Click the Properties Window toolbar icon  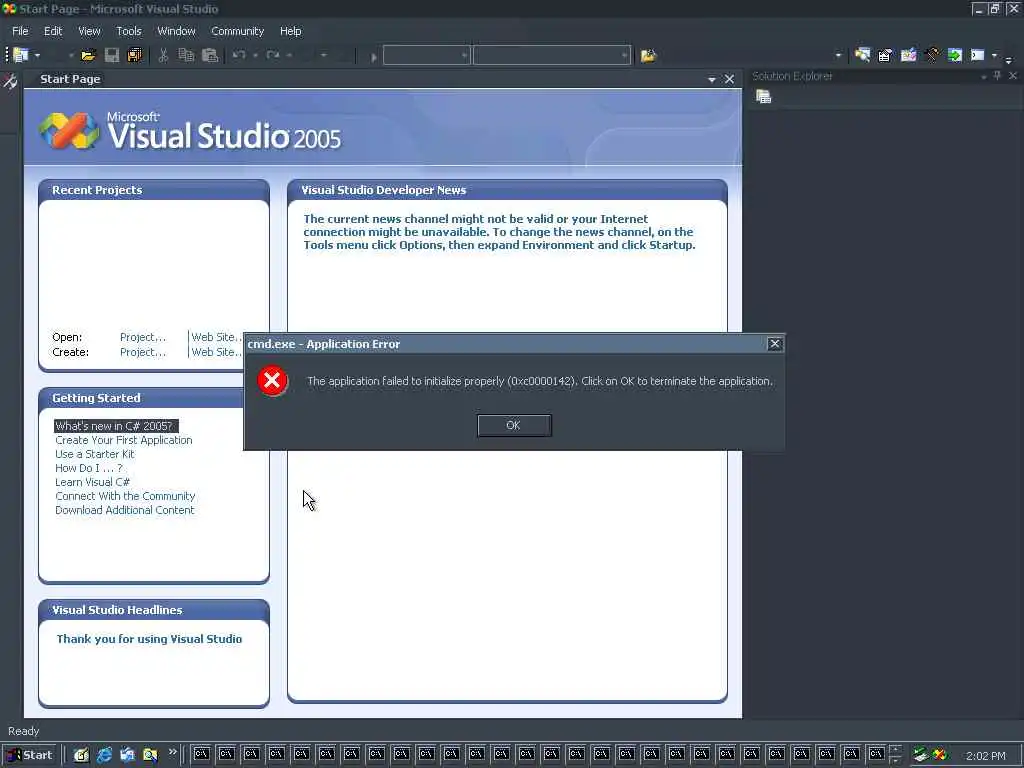[x=885, y=56]
